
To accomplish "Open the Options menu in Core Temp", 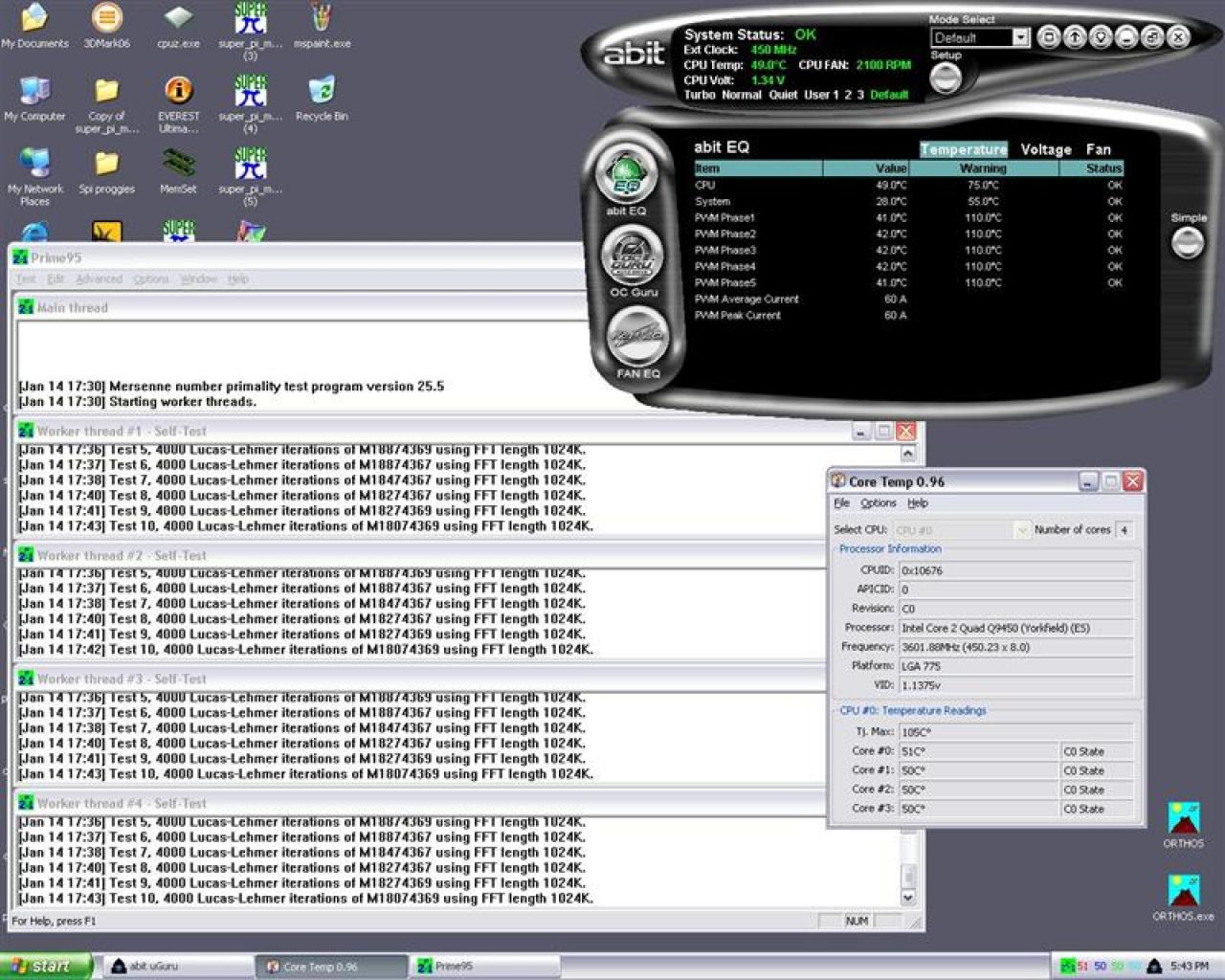I will [878, 502].
